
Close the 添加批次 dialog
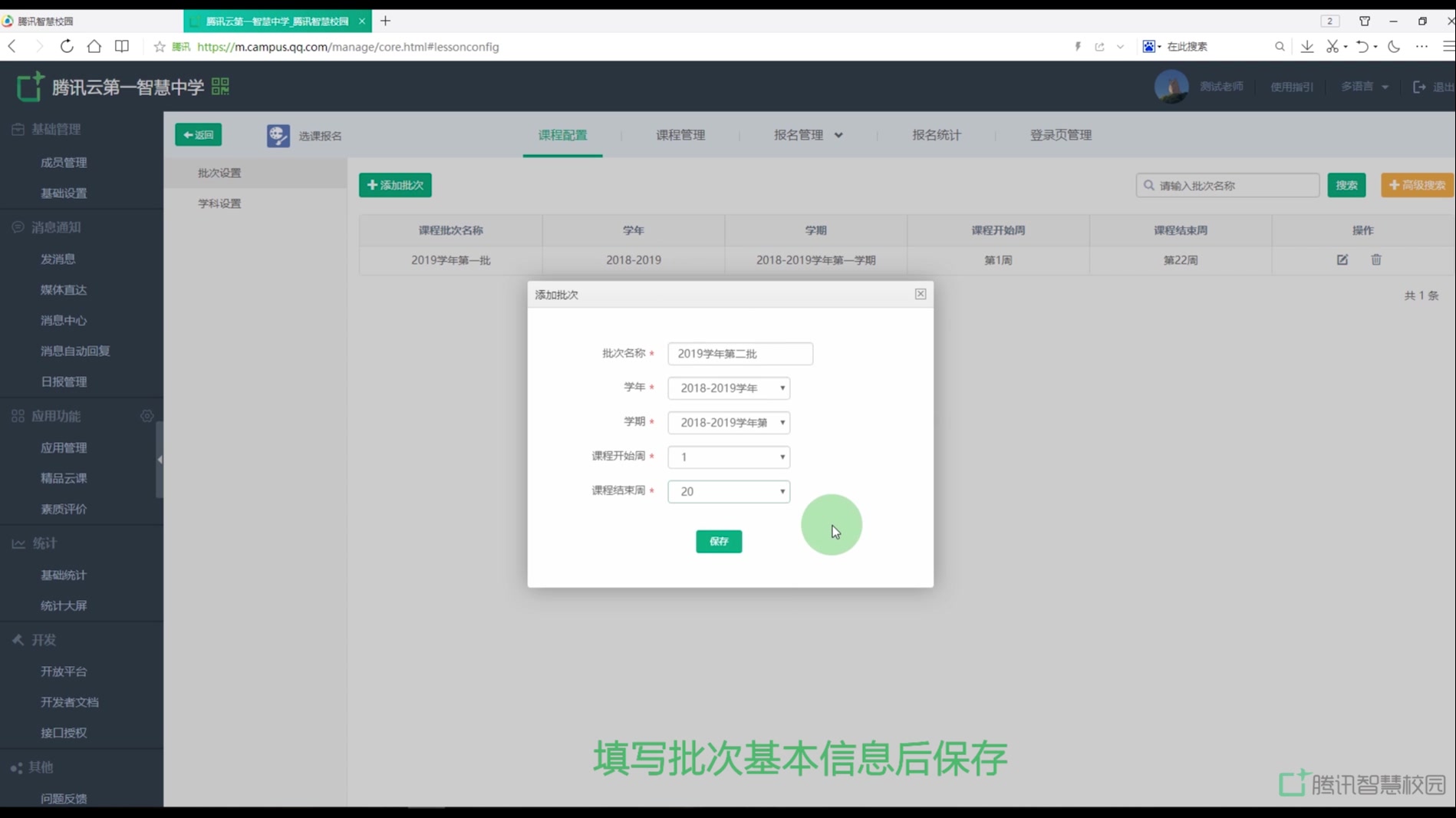tap(920, 294)
